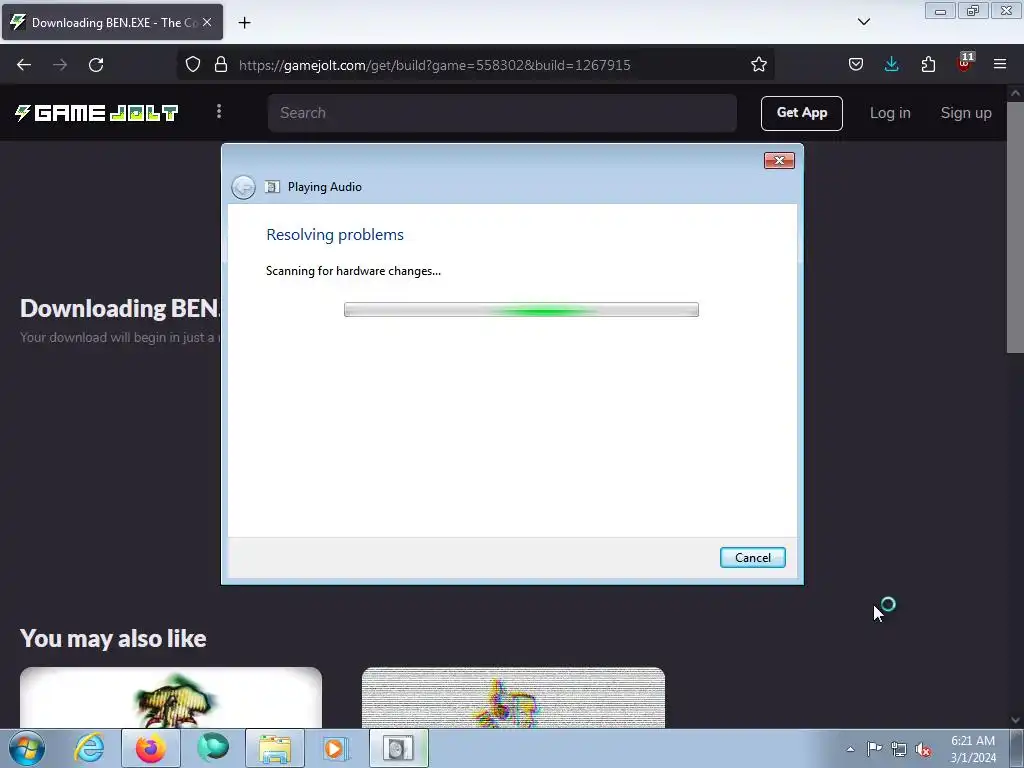Click the Get App button
The height and width of the screenshot is (768, 1024).
pyautogui.click(x=801, y=113)
